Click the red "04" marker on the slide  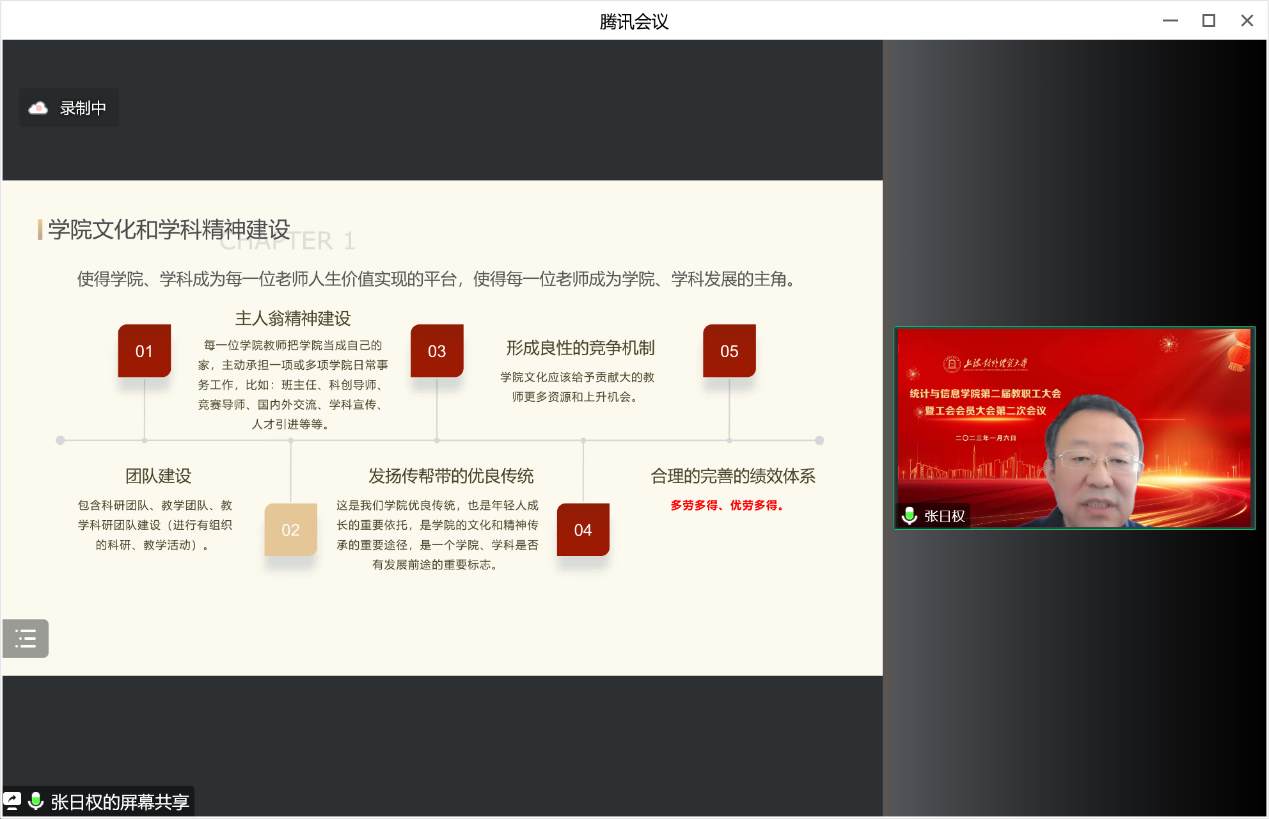coord(583,530)
